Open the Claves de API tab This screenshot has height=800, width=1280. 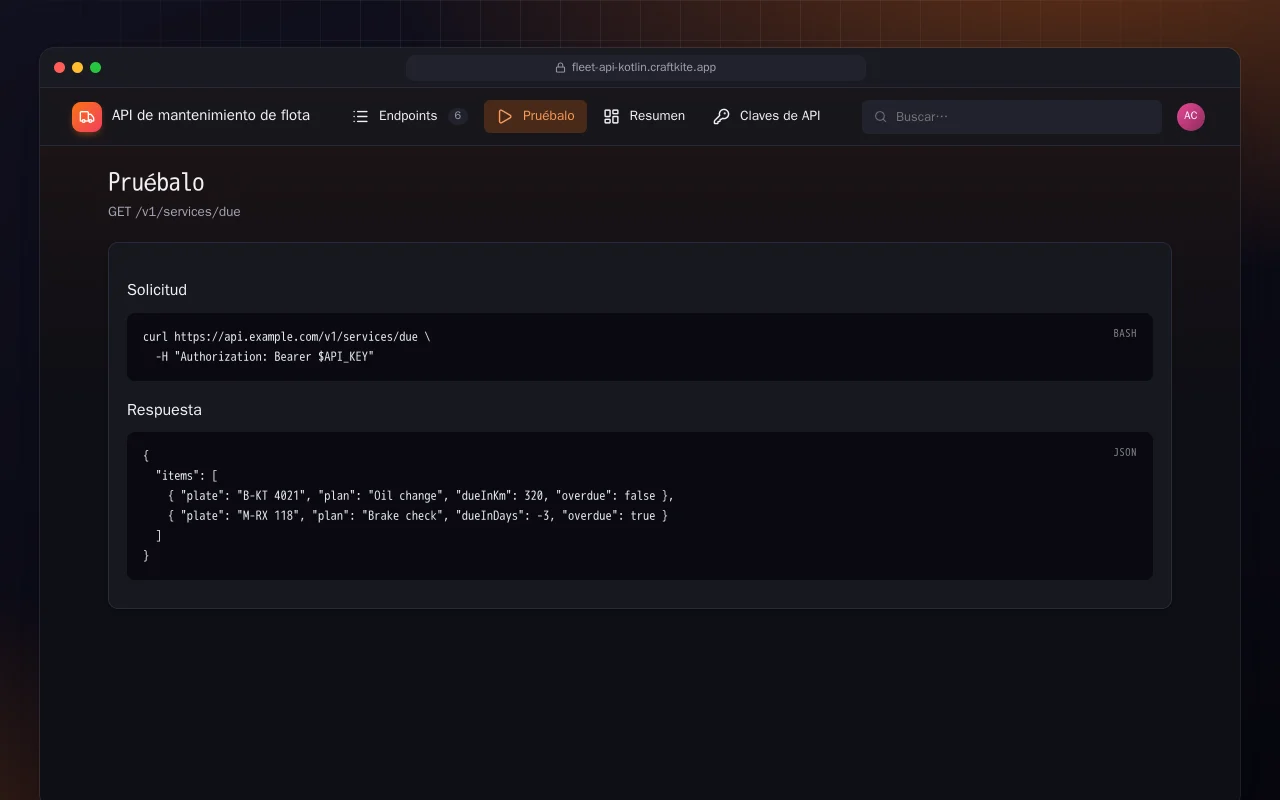pos(767,116)
